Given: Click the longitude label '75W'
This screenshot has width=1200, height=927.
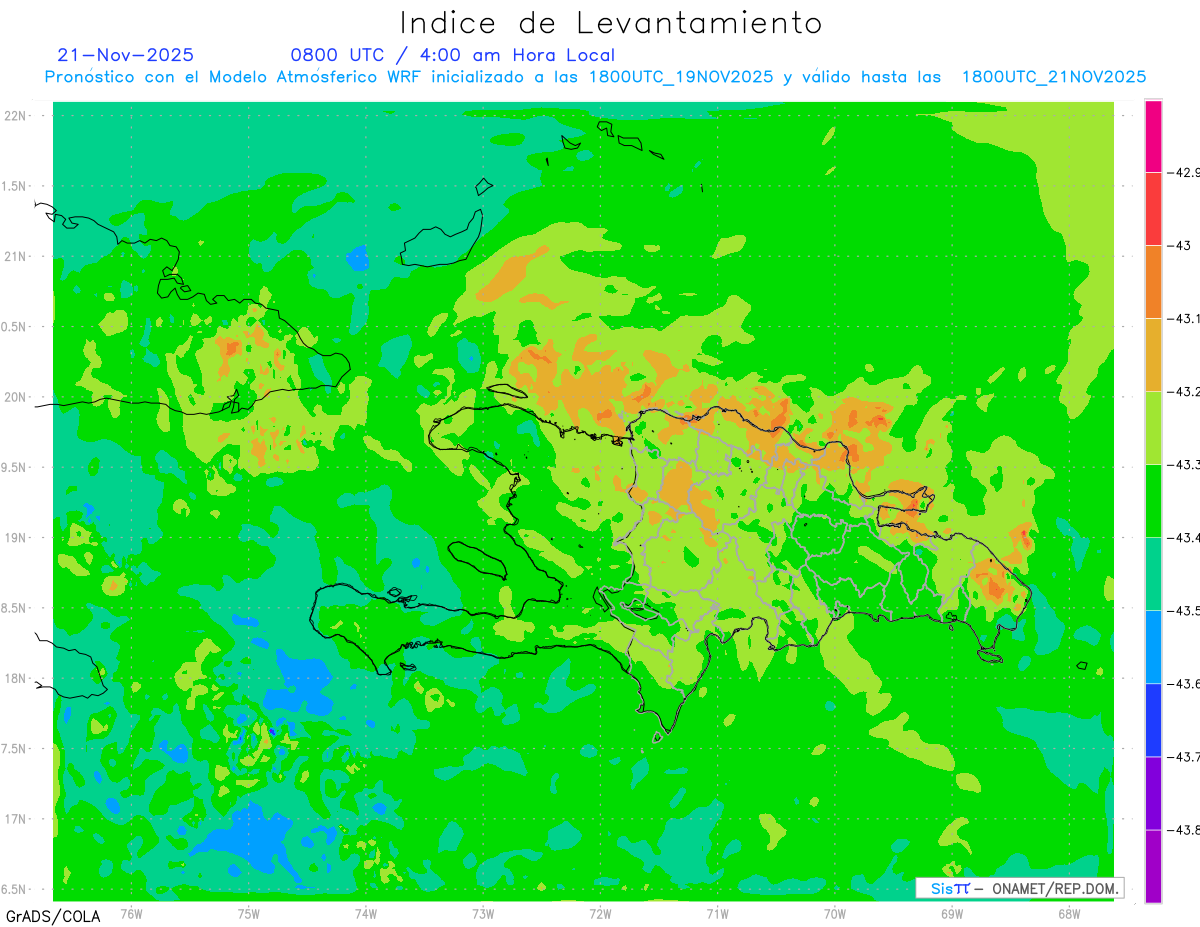Looking at the screenshot, I should (x=249, y=914).
